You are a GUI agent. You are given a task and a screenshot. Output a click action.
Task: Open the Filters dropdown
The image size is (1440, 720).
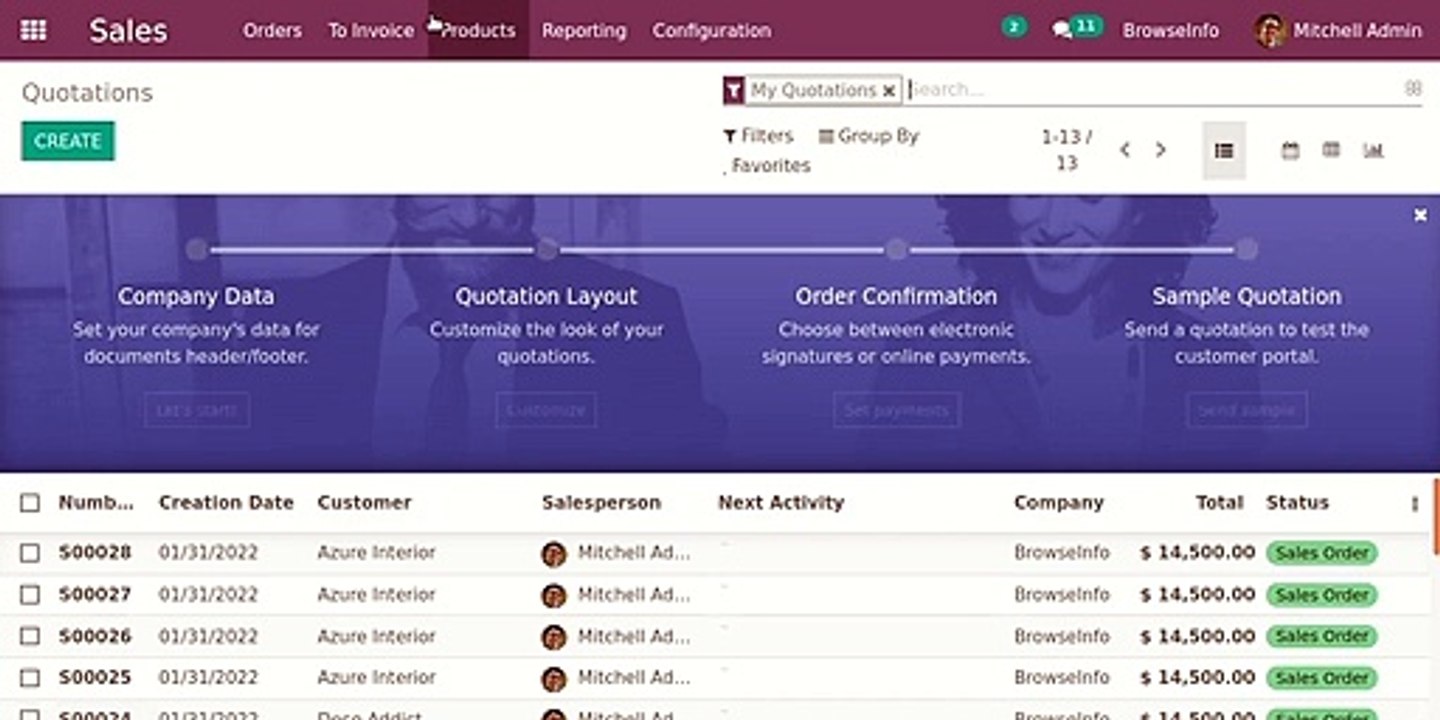tap(758, 136)
